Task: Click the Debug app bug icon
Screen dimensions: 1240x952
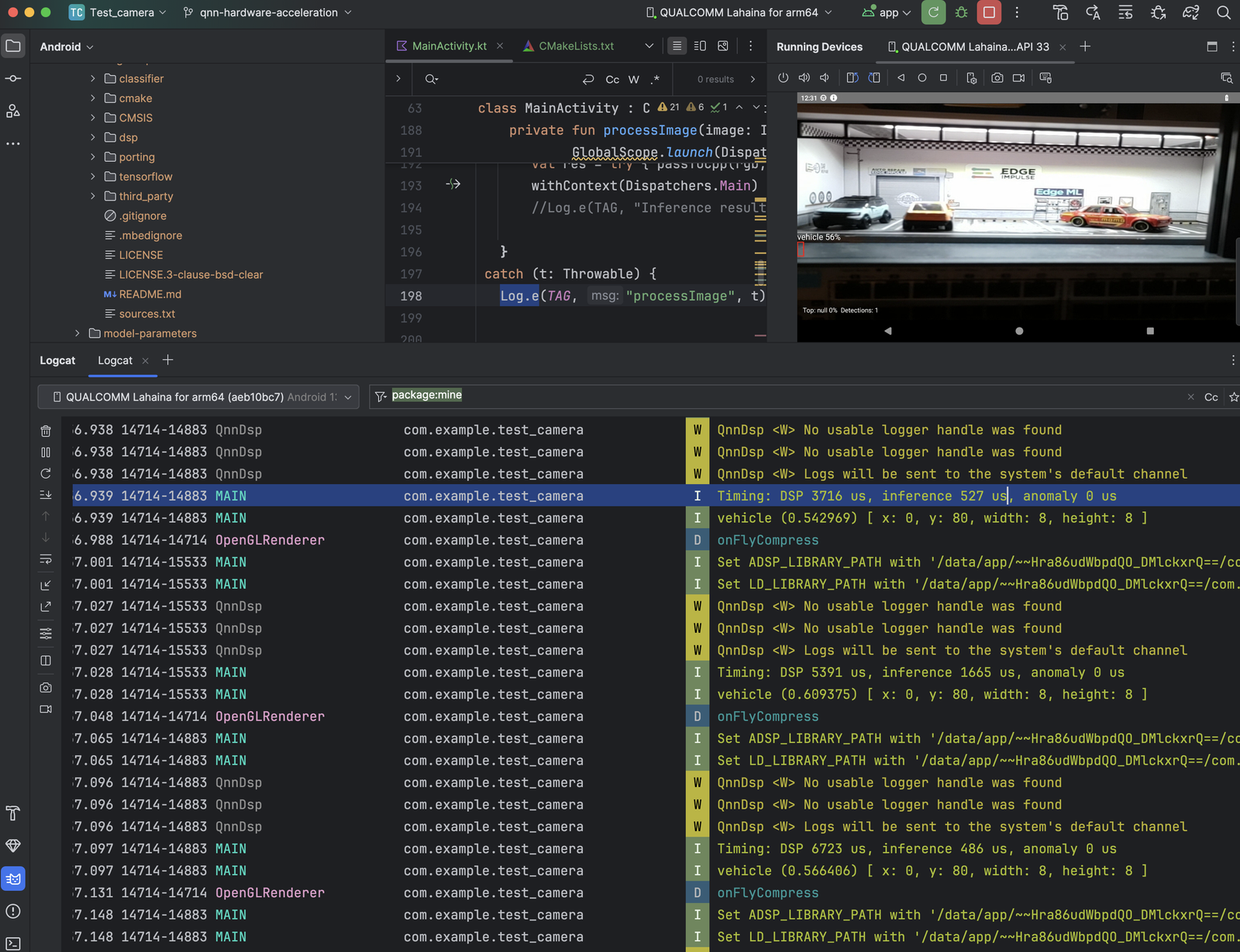Action: [x=961, y=12]
